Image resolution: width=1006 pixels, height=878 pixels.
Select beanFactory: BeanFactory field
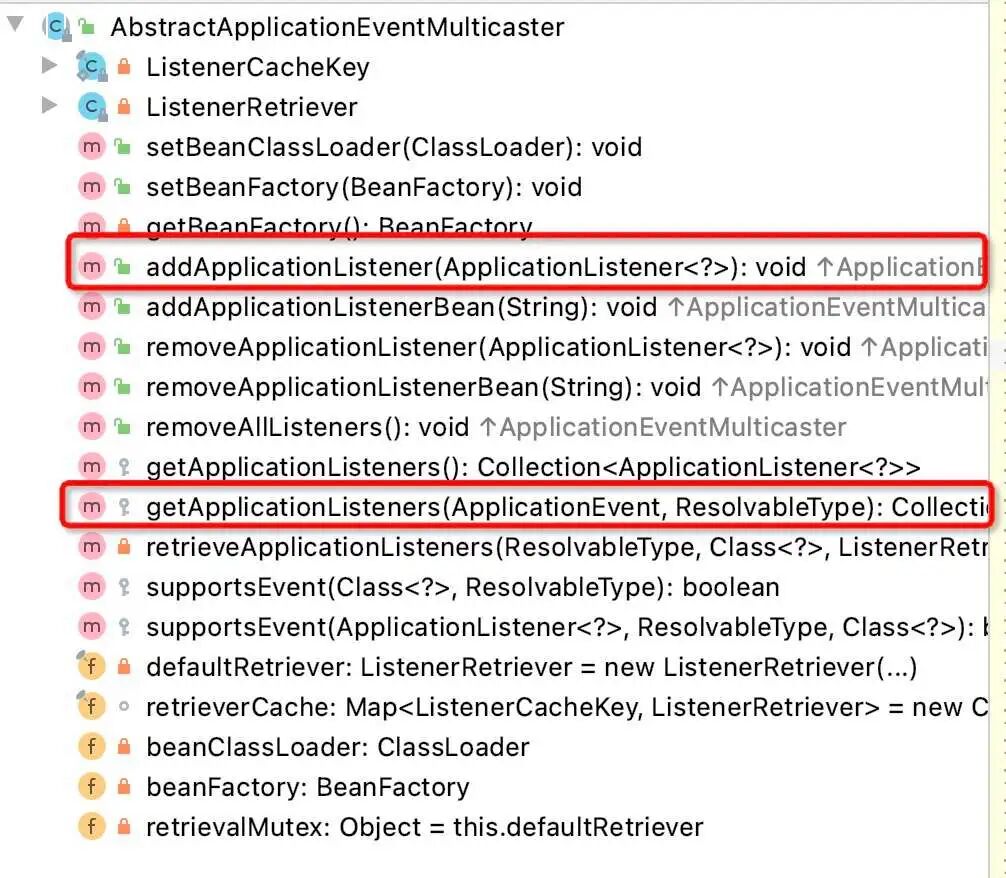[308, 786]
